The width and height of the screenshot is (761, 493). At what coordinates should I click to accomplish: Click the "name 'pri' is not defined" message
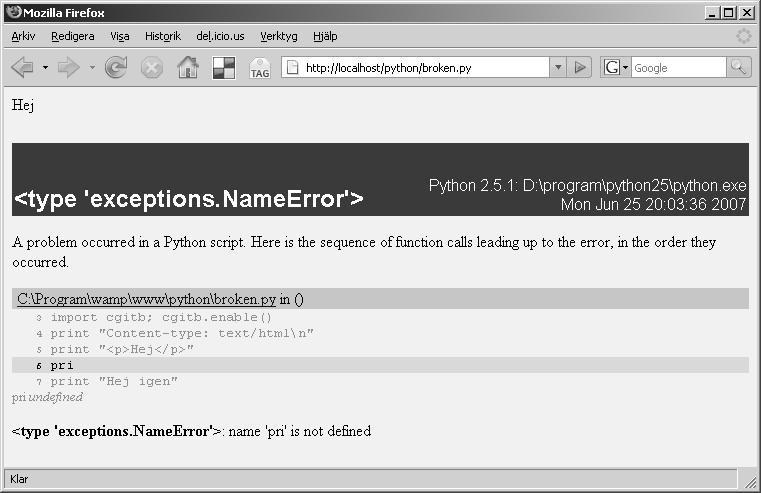pos(300,431)
